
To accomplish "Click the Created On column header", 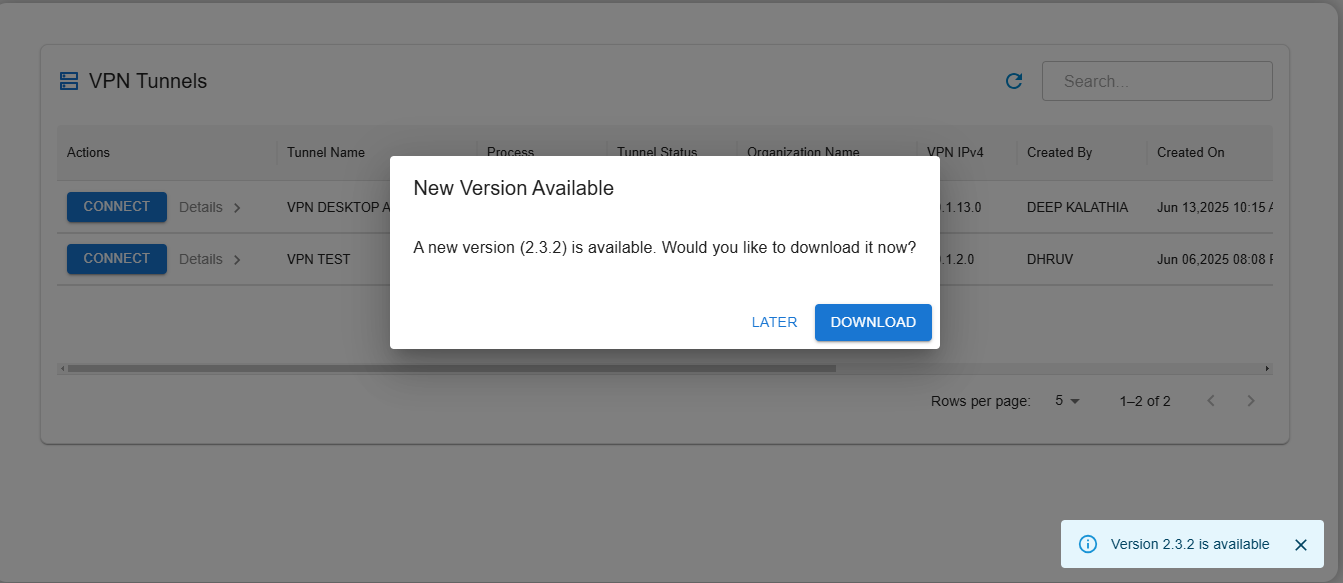I will pos(1190,153).
